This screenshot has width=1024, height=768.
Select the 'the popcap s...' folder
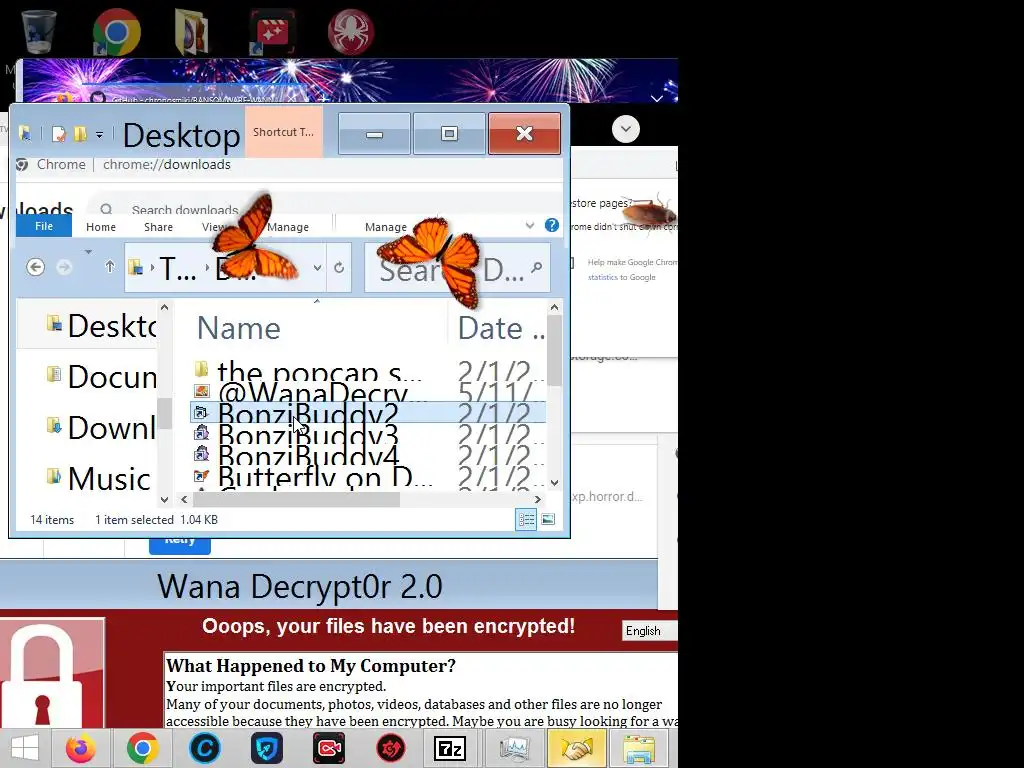[x=368, y=371]
